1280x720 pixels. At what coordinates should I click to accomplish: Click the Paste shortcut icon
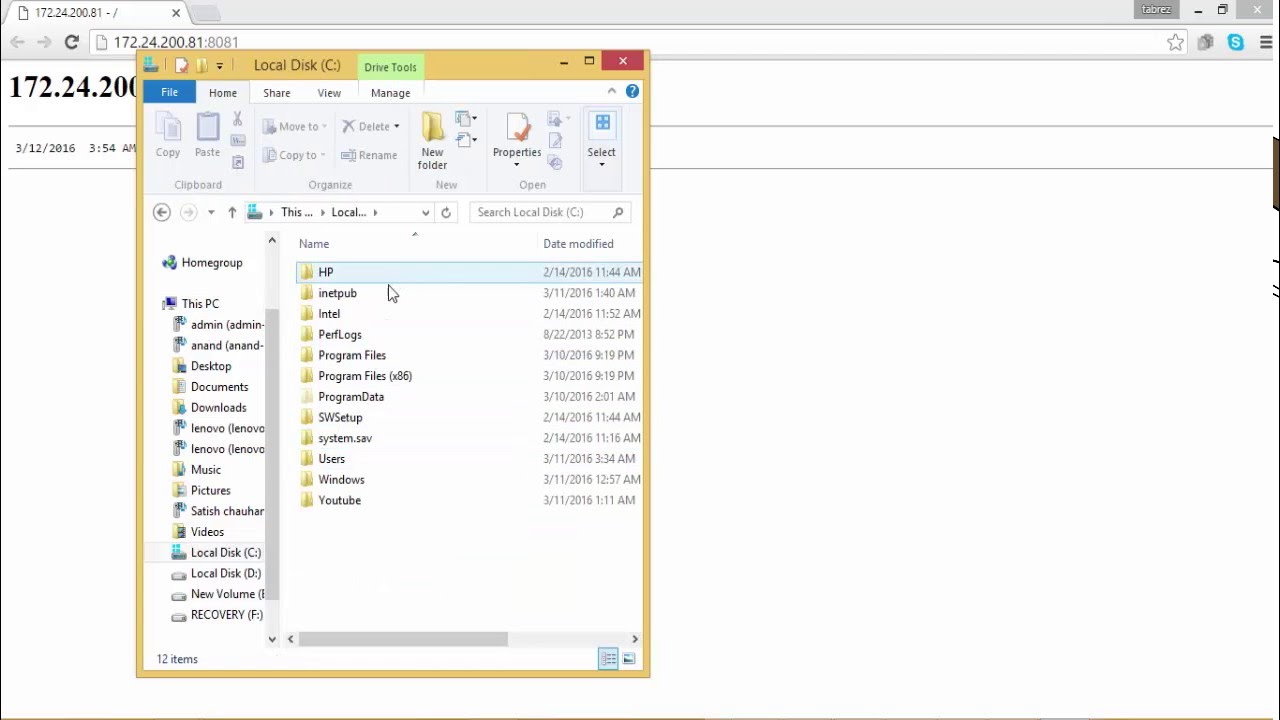(x=237, y=162)
